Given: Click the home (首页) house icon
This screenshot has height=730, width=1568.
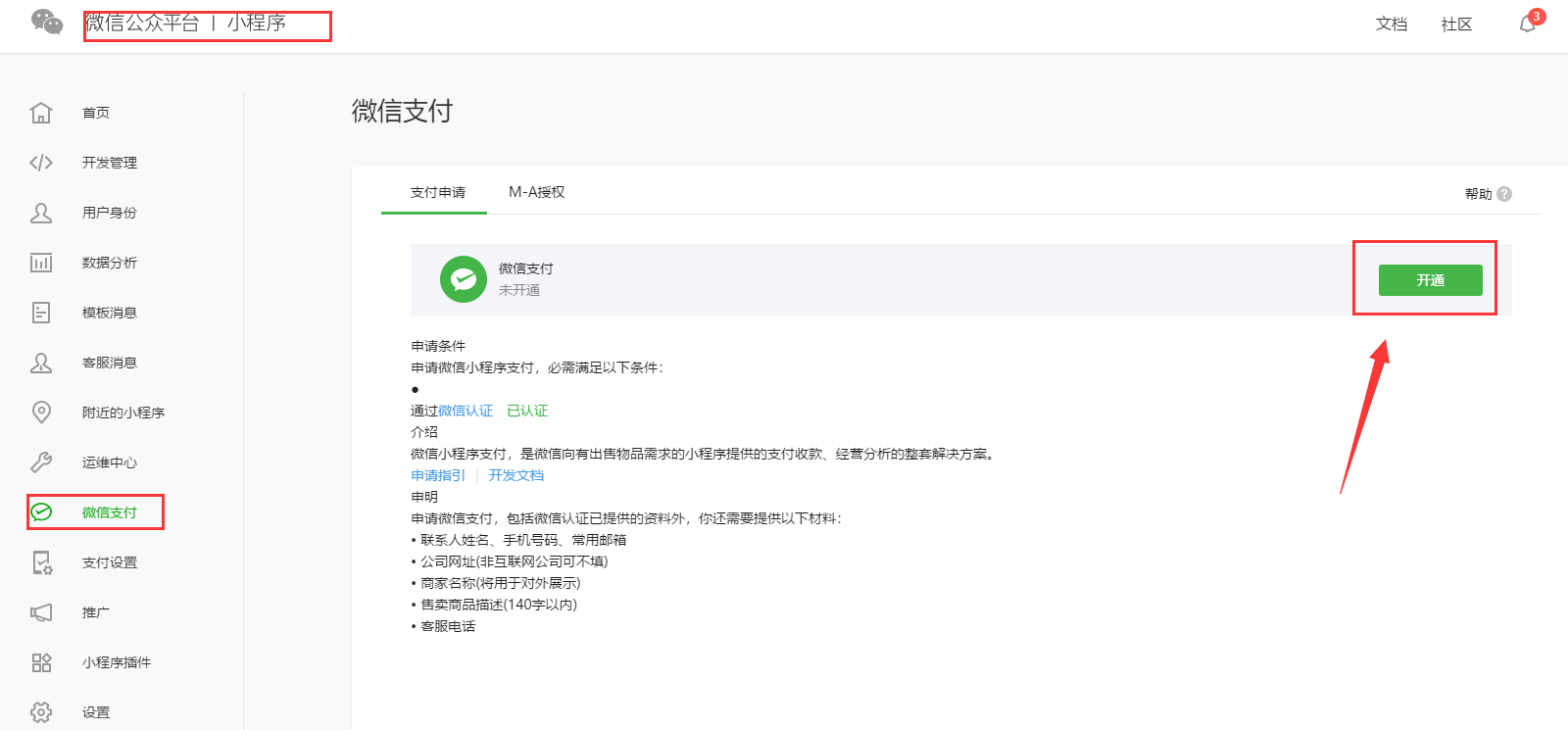Looking at the screenshot, I should point(41,113).
